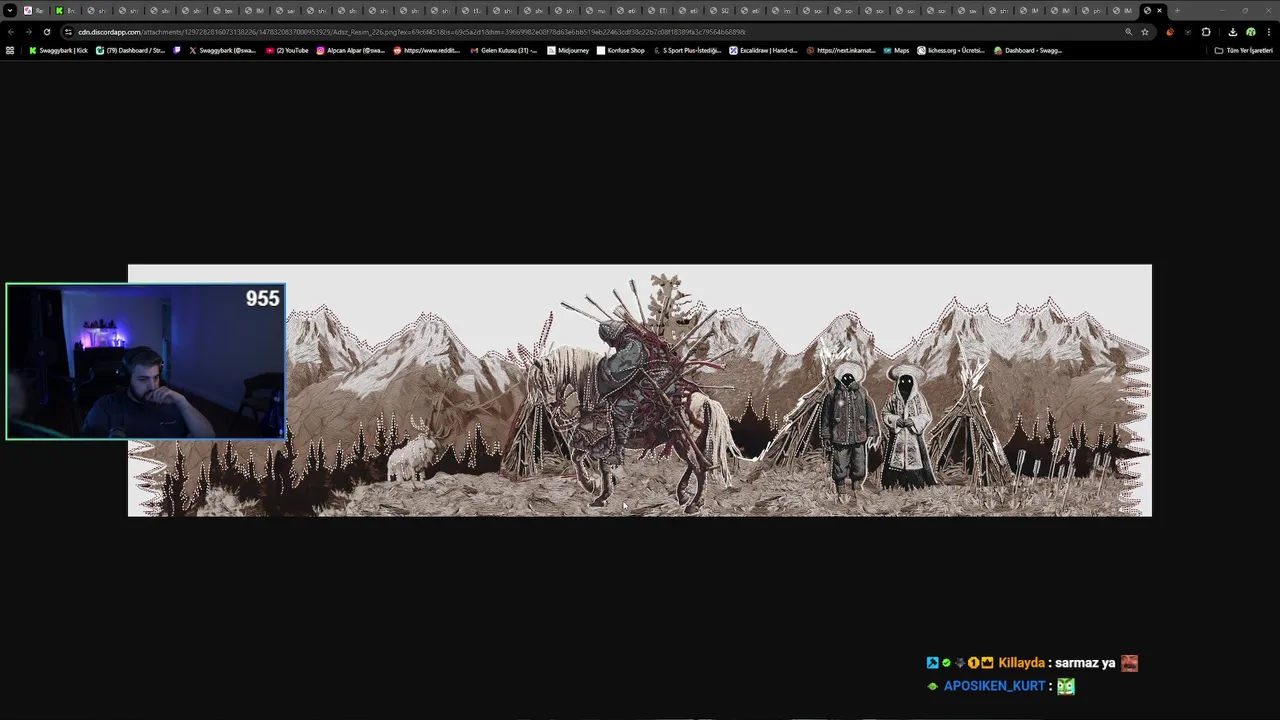
Task: Open the (2) YouTube bookmark
Action: [287, 50]
